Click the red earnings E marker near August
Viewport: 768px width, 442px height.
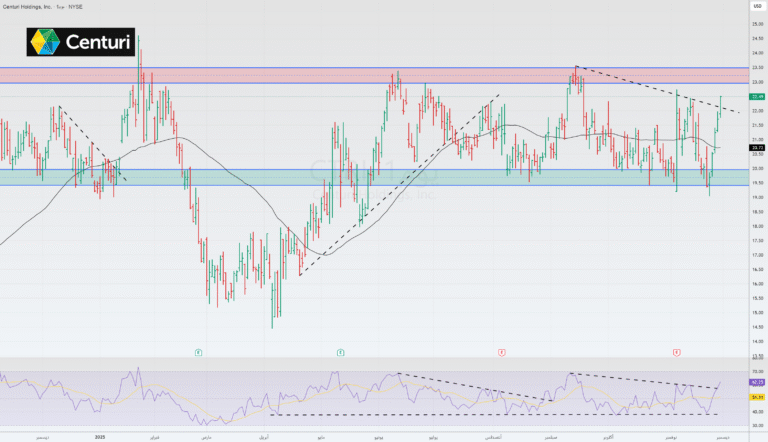pyautogui.click(x=501, y=352)
